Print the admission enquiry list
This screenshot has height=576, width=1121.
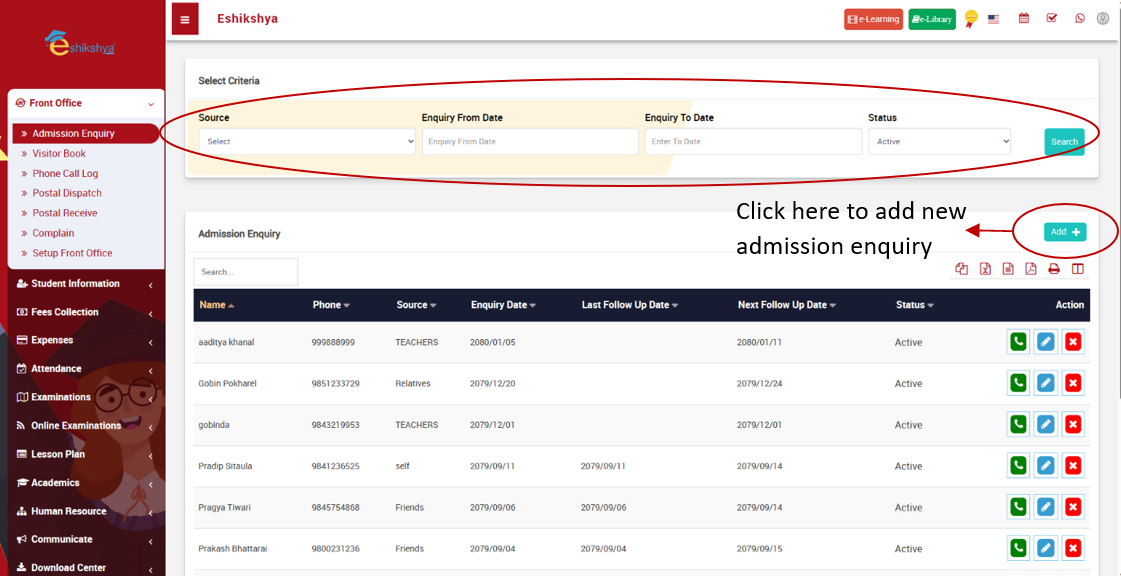click(x=1053, y=268)
